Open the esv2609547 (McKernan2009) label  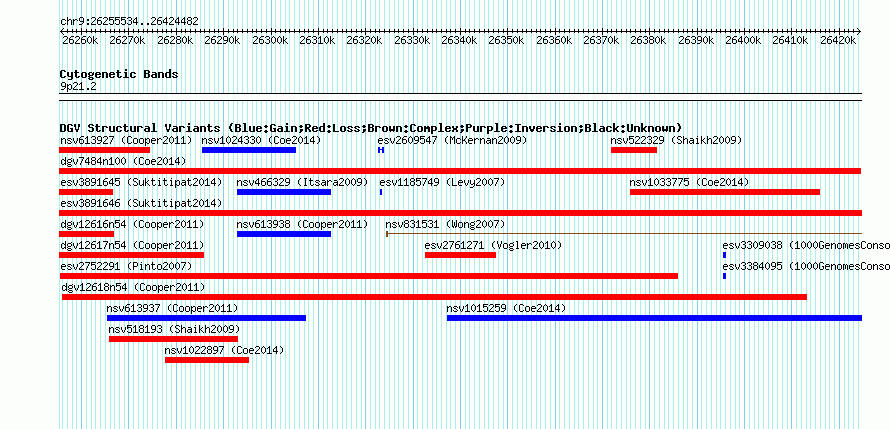[452, 140]
